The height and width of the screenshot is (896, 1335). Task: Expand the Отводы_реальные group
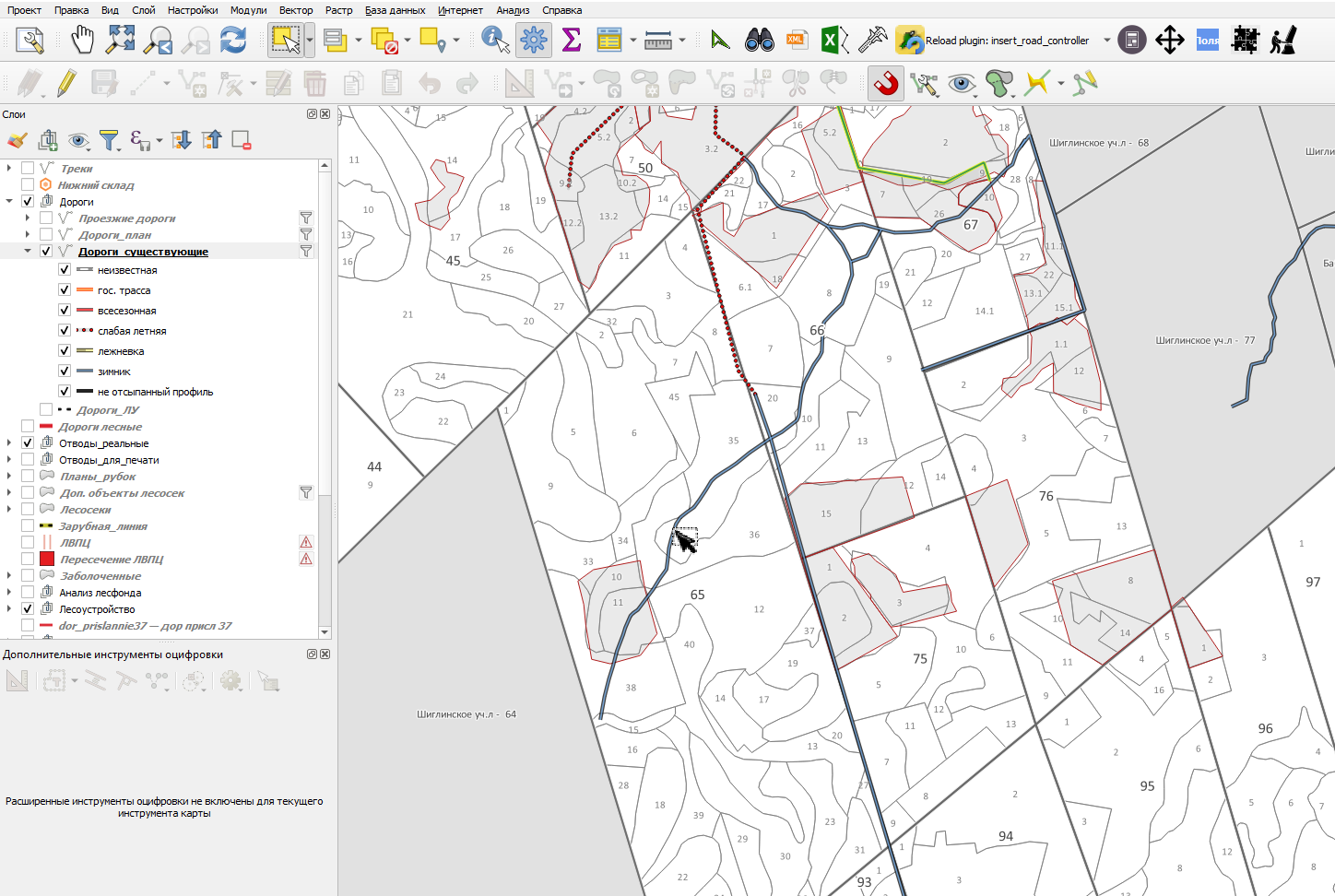[9, 443]
